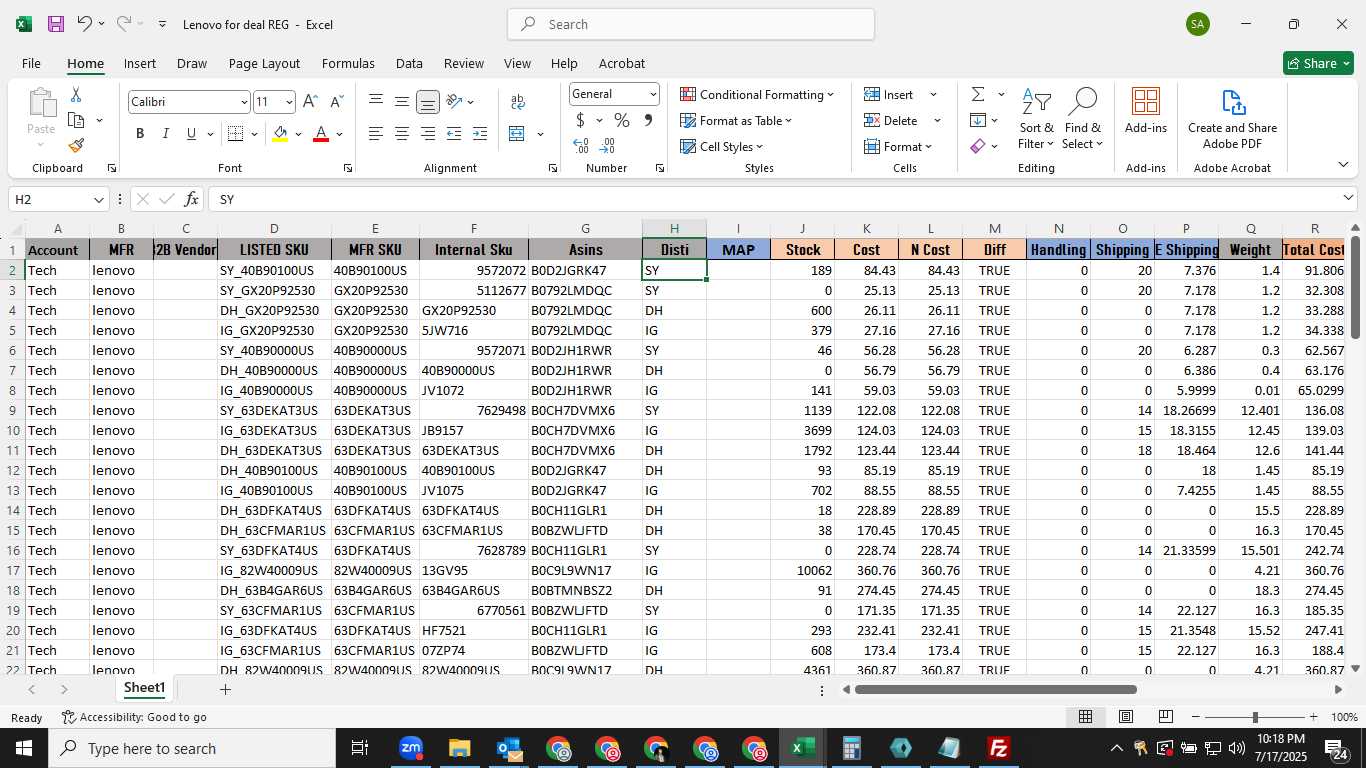Image resolution: width=1366 pixels, height=768 pixels.
Task: Open File Explorer from the taskbar
Action: [x=459, y=748]
